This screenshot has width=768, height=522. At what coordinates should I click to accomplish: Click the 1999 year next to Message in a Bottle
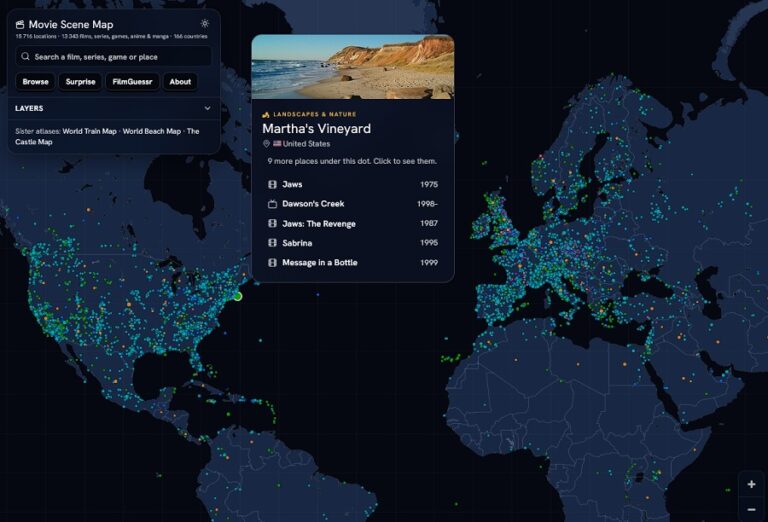point(429,262)
